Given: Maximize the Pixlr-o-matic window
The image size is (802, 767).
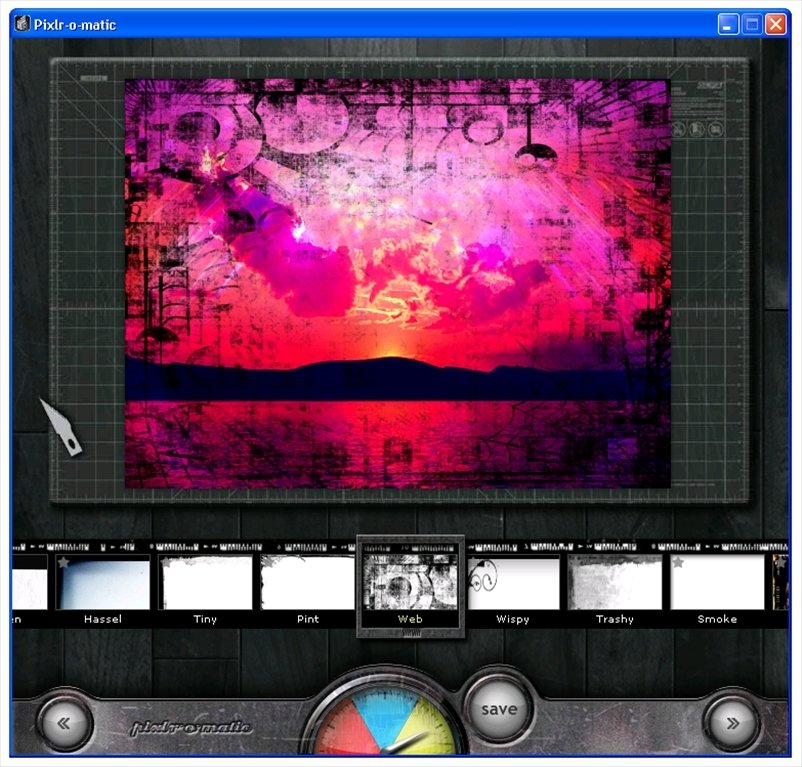Looking at the screenshot, I should [752, 24].
